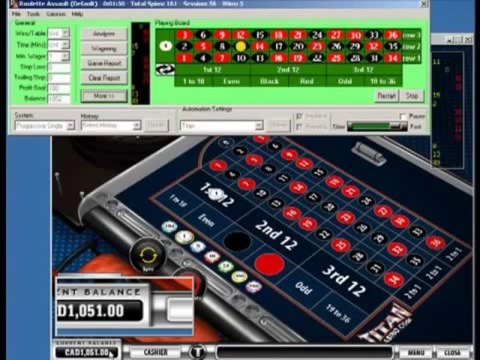Viewport: 480px width, 360px height.
Task: Select 3rd 12 on the Playing Board
Action: click(x=364, y=70)
